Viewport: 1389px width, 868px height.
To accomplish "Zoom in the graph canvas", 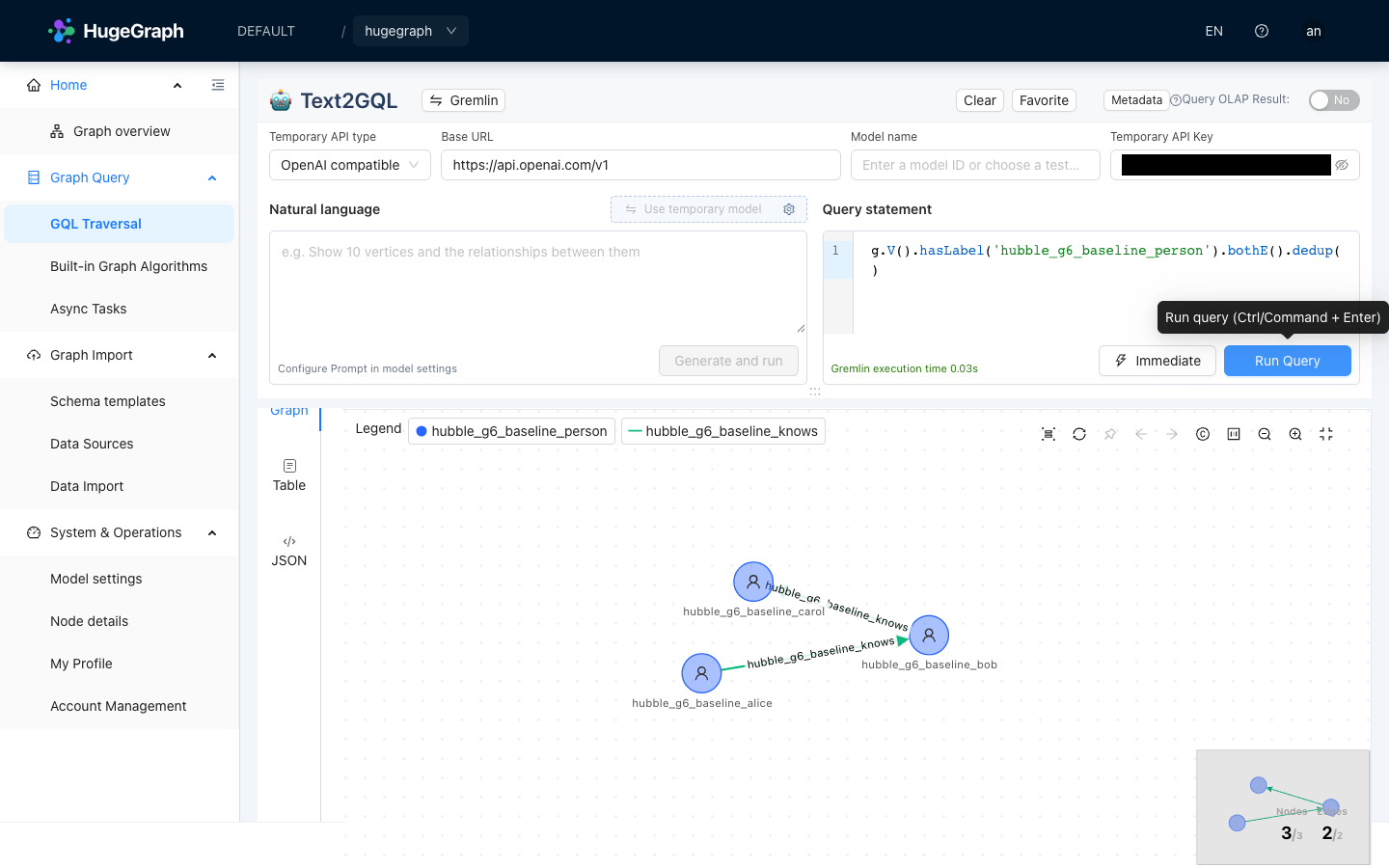I will tap(1295, 434).
